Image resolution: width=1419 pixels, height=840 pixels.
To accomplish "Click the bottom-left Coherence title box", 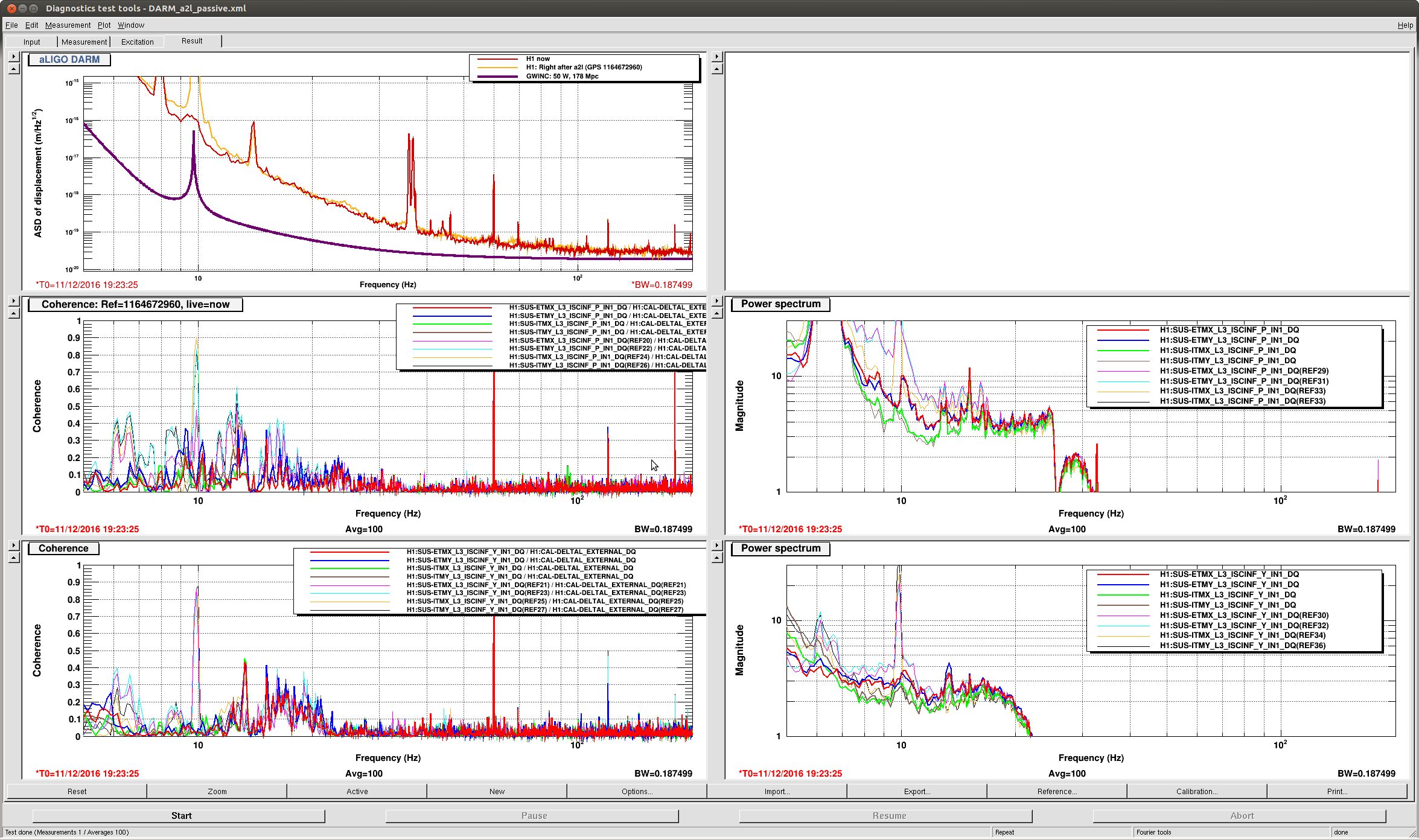I will (63, 549).
